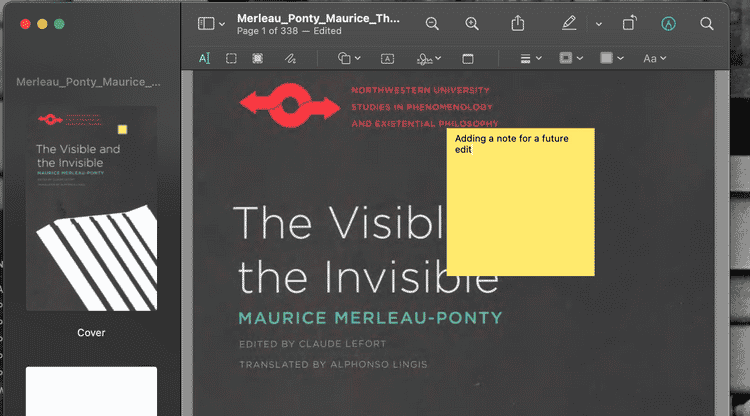Select the Sketch drawing tool

point(290,59)
